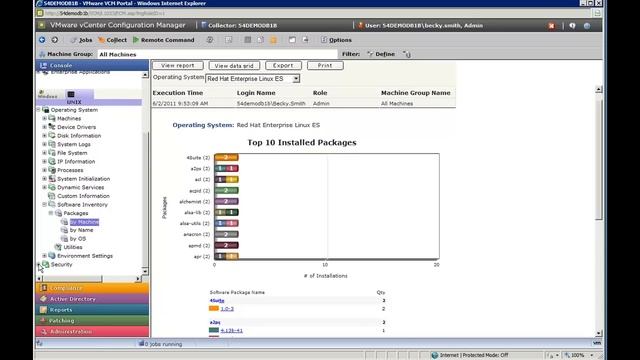This screenshot has height=360, width=640.
Task: Expand the IP Information node
Action: click(x=44, y=161)
